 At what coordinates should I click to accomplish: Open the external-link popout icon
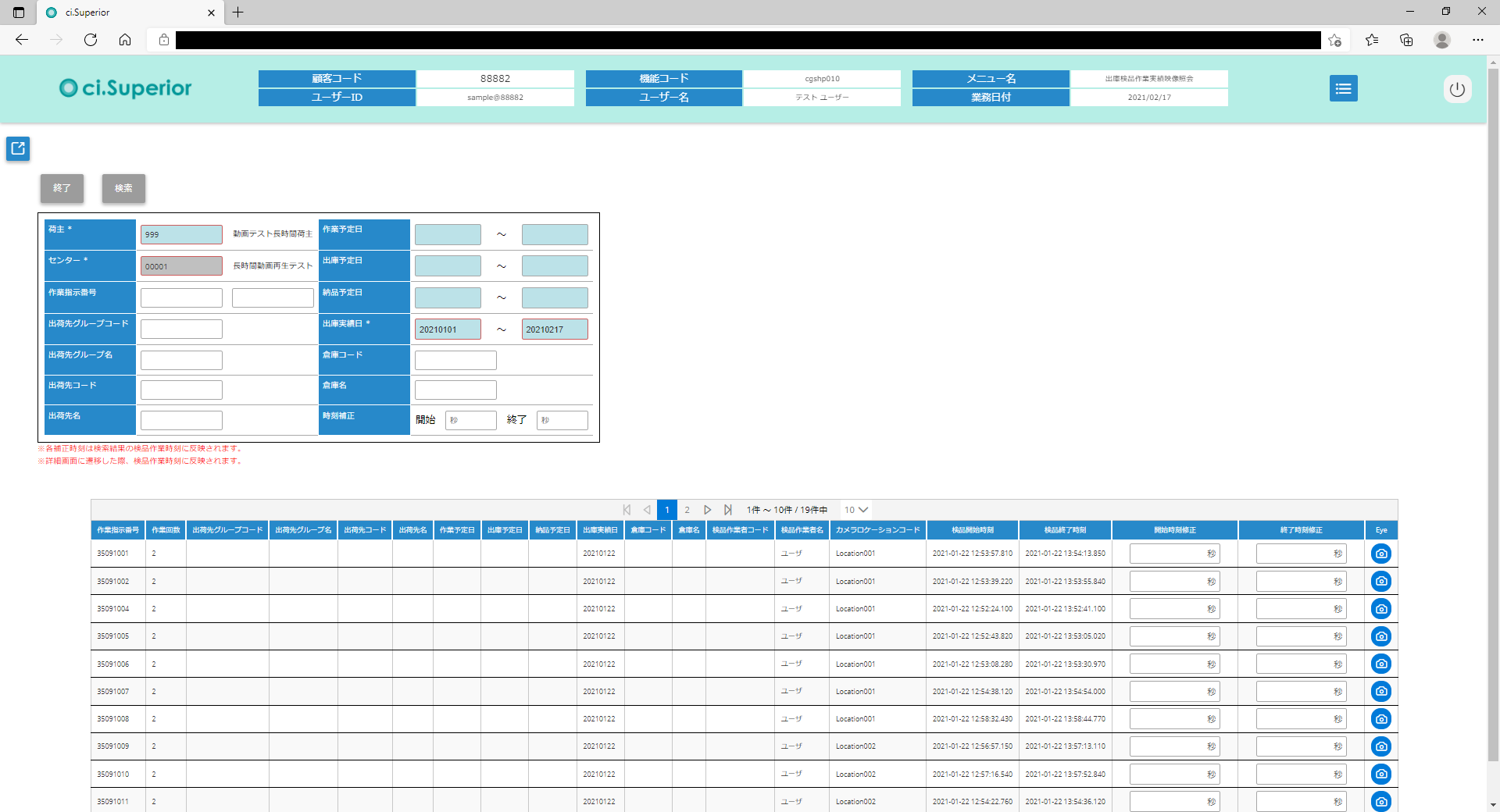18,148
